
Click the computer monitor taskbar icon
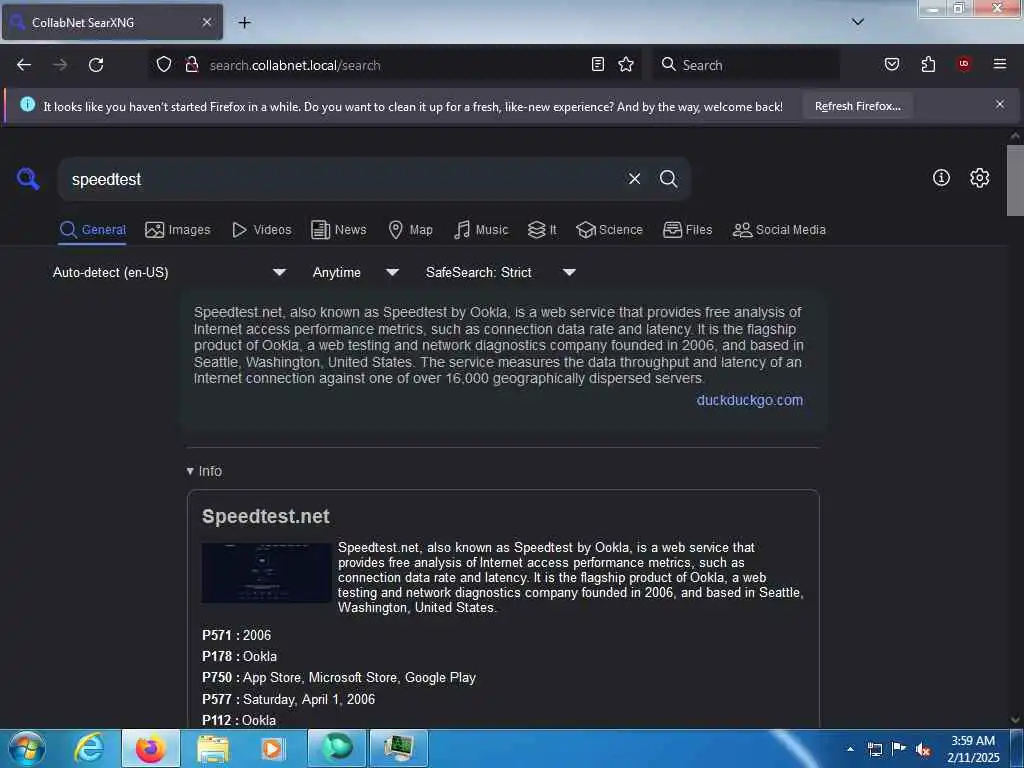[399, 748]
